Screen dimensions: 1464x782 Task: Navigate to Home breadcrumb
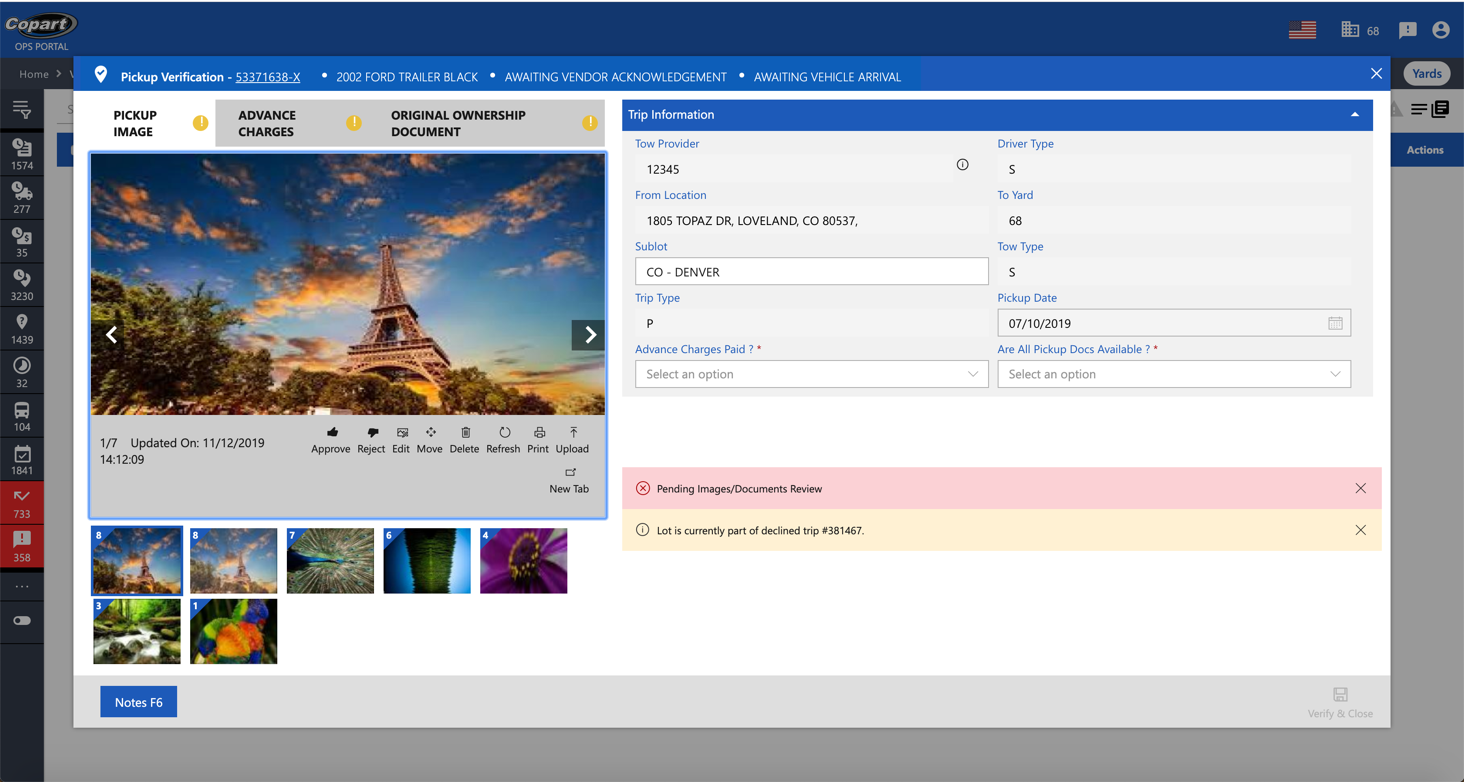pyautogui.click(x=33, y=74)
